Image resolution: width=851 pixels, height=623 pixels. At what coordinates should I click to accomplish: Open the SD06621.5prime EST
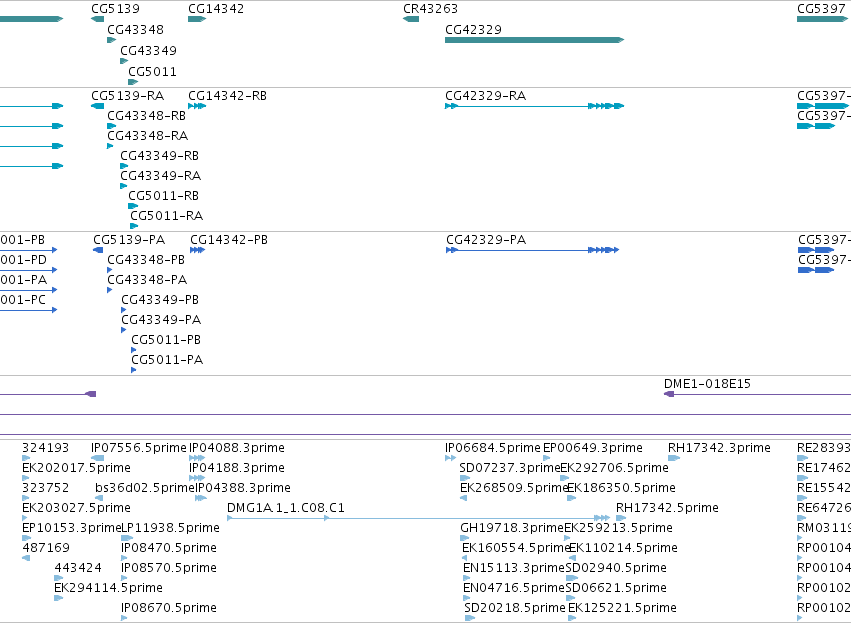click(616, 588)
